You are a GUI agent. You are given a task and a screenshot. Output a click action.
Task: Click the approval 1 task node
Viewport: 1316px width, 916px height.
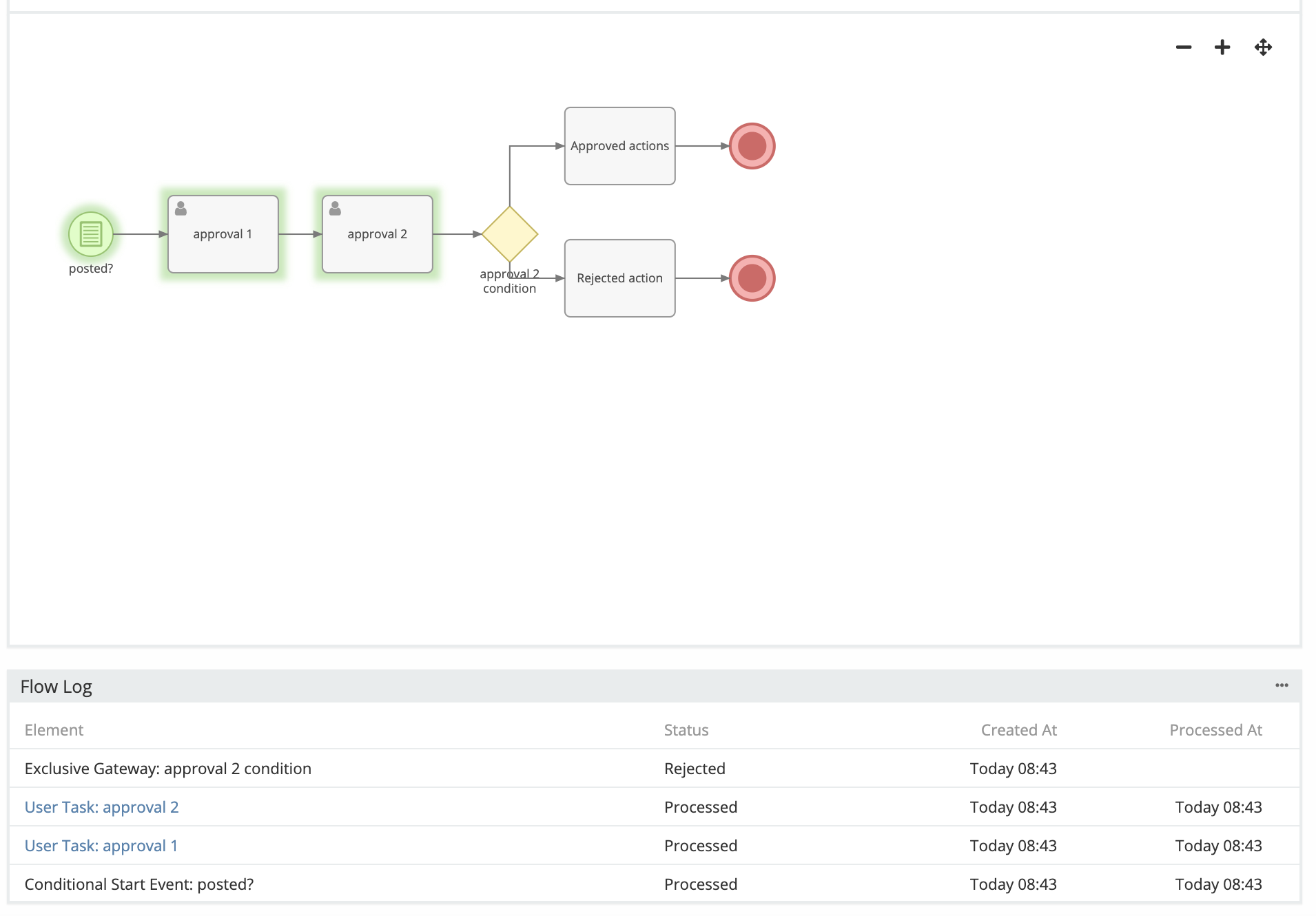(x=223, y=235)
